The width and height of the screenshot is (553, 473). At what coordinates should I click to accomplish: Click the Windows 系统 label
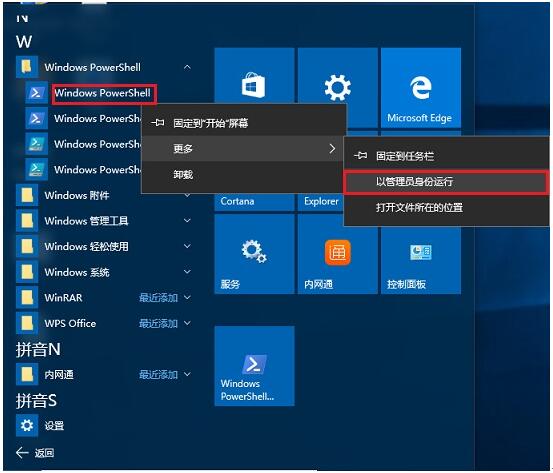point(77,272)
